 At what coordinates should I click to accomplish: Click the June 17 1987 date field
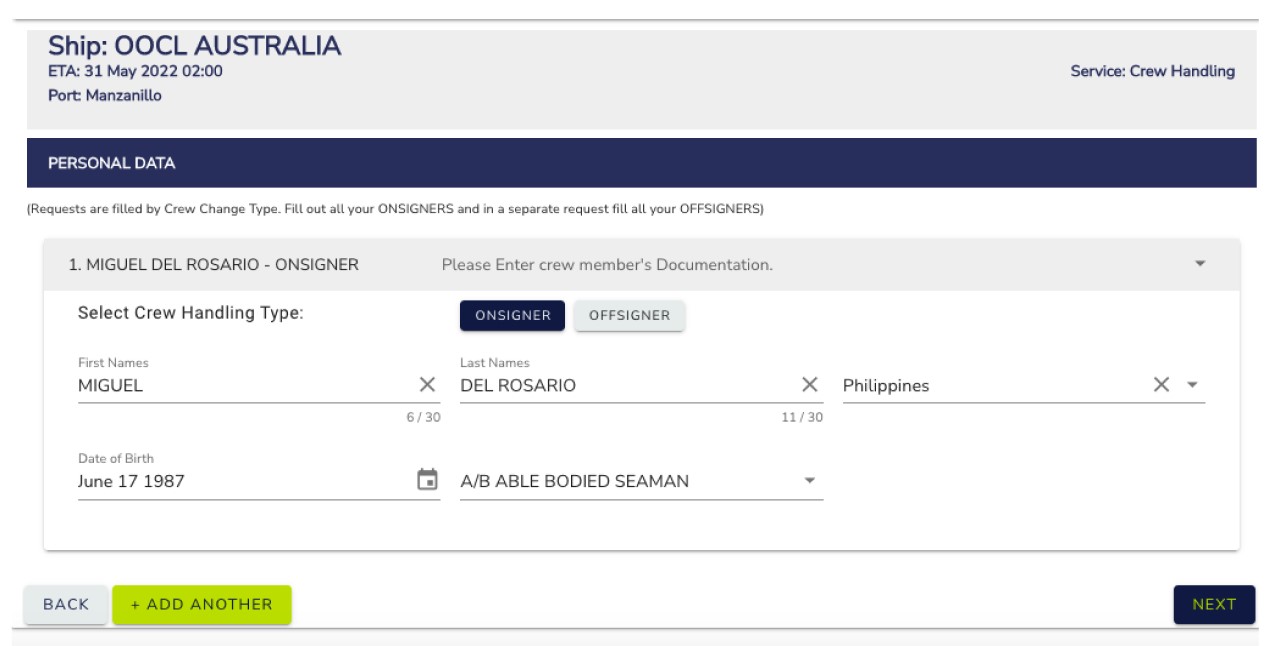(240, 481)
